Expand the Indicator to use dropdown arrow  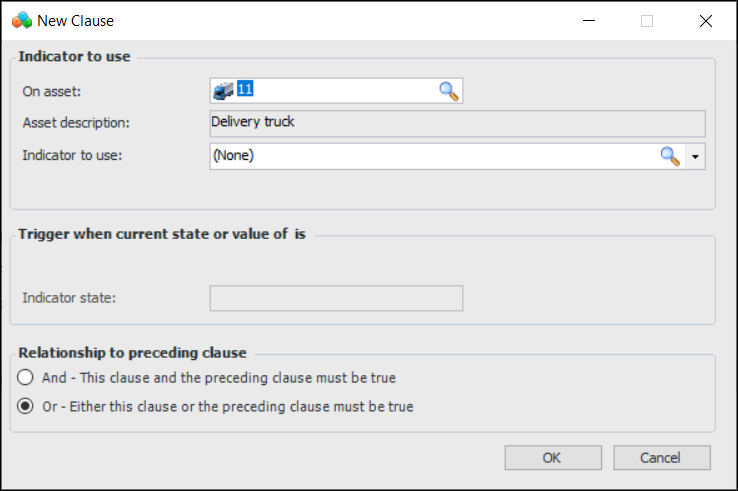pos(695,156)
